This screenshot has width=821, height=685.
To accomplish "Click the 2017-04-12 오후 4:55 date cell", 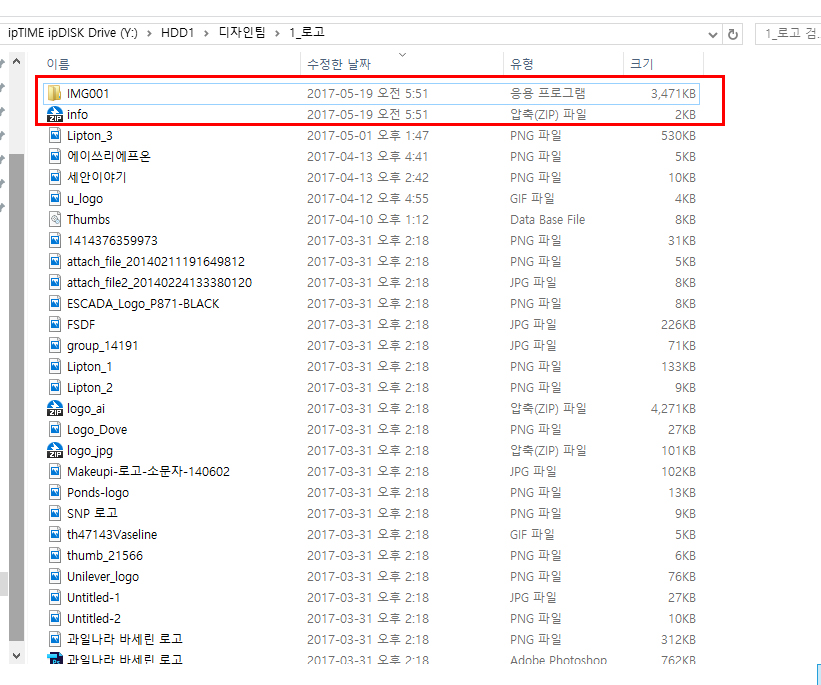I will 368,198.
